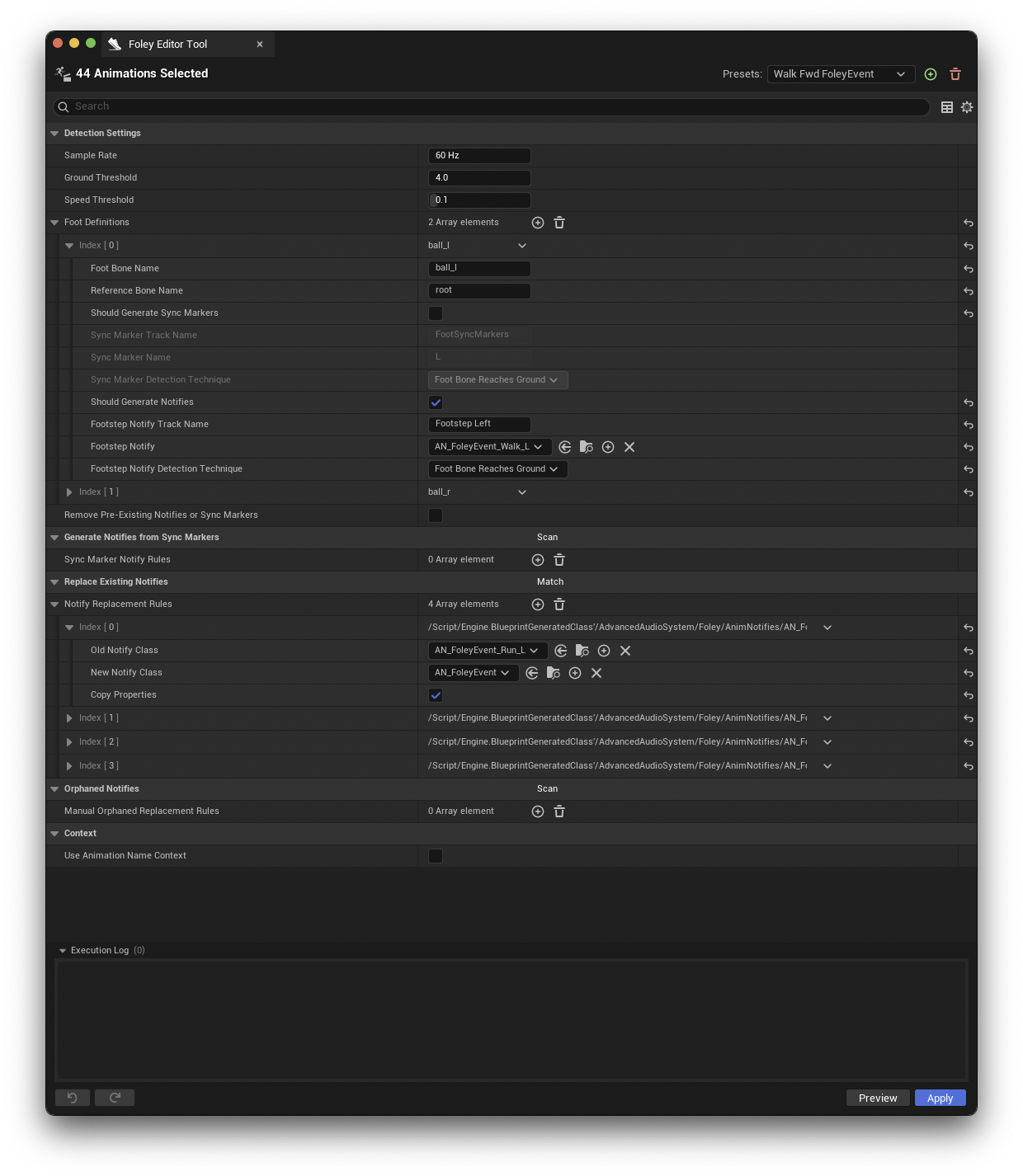Expand Notify Replacement Rules Index [2]
Viewport: 1023px width, 1176px height.
[x=69, y=742]
